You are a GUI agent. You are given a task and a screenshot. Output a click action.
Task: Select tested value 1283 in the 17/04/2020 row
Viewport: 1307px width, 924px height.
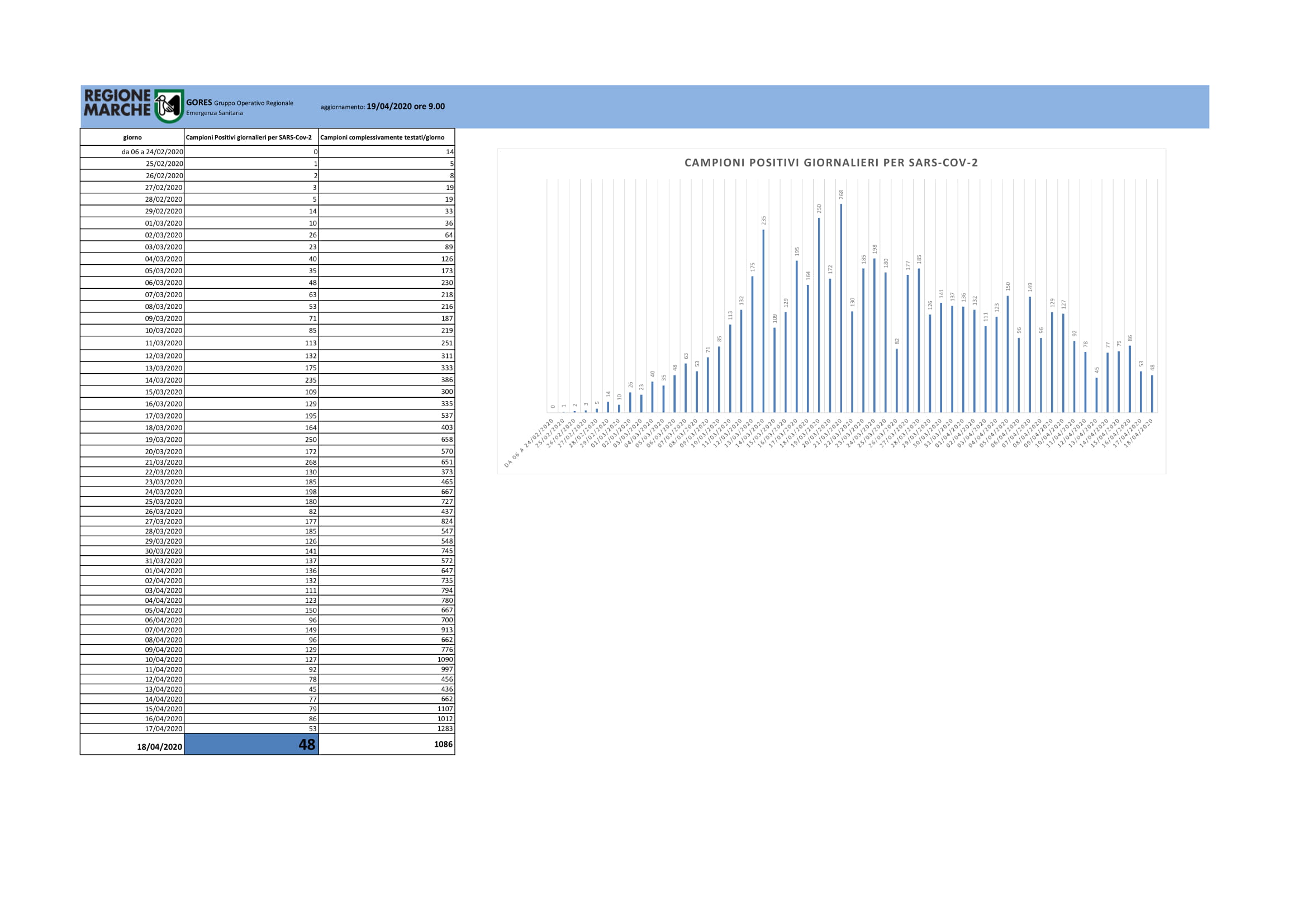click(x=387, y=729)
